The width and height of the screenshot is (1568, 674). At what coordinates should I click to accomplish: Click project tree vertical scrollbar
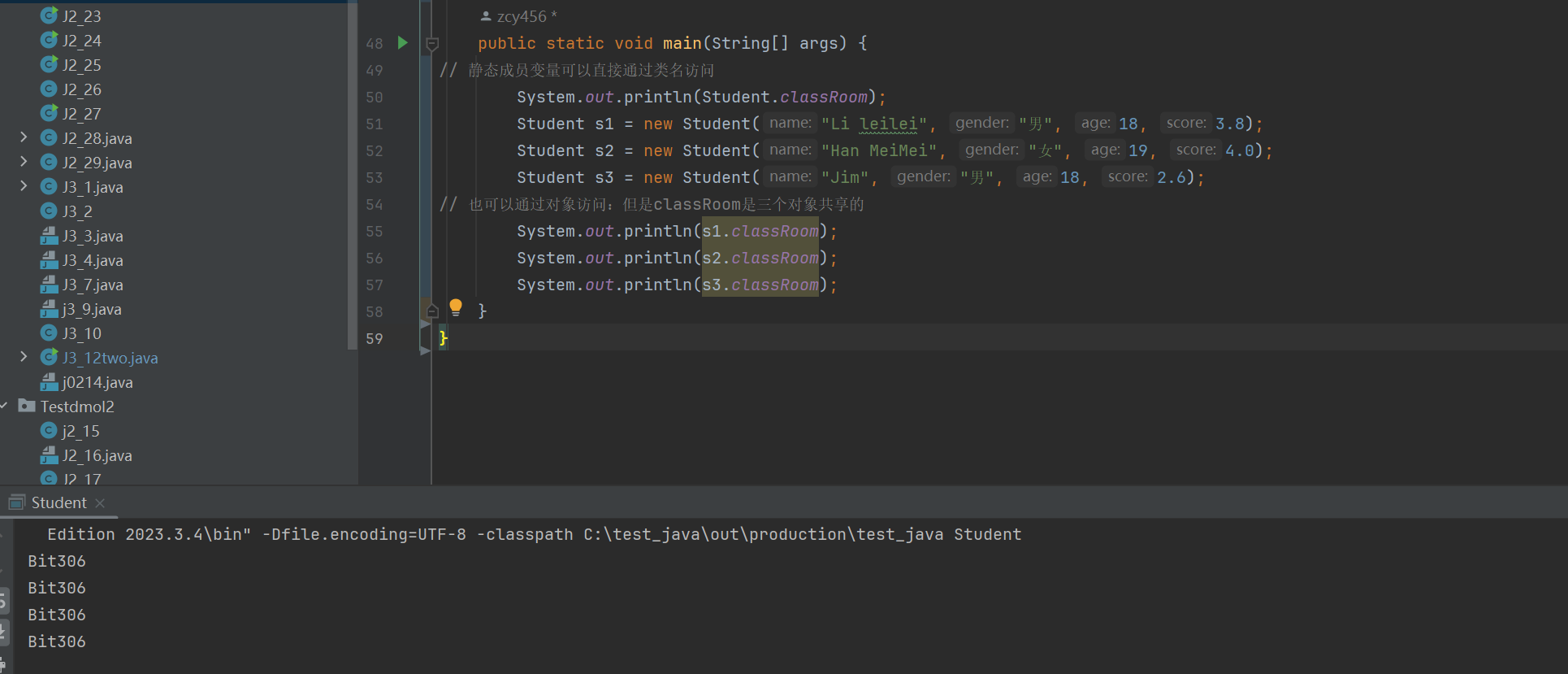[353, 175]
